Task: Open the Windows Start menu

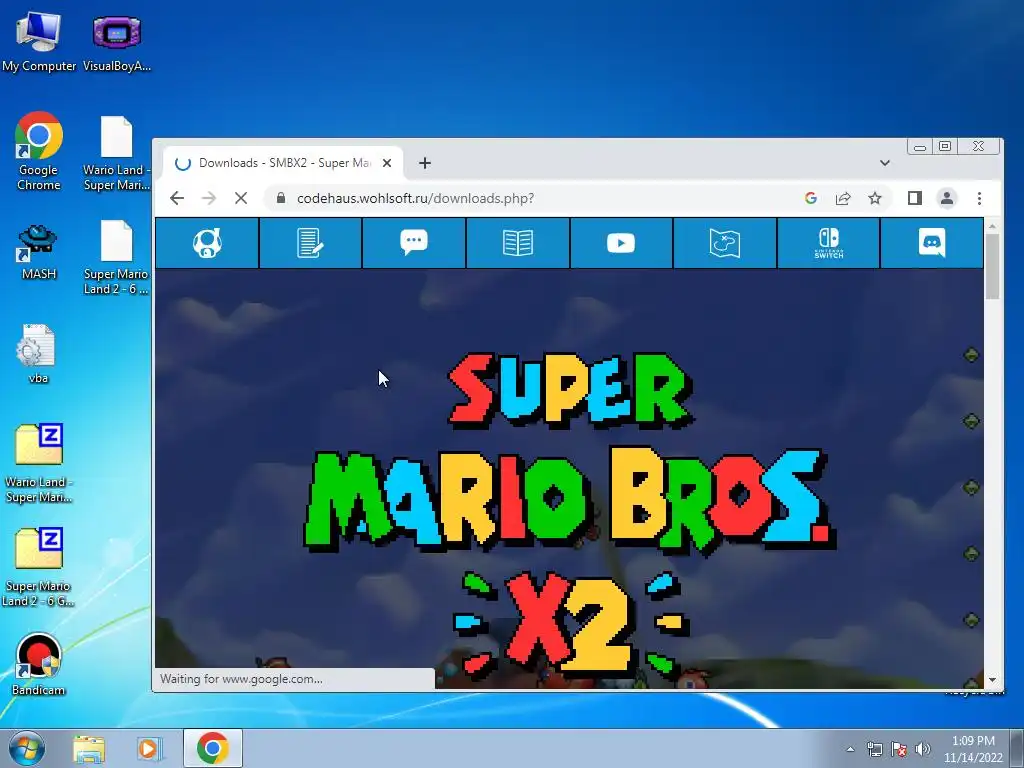Action: [x=26, y=748]
